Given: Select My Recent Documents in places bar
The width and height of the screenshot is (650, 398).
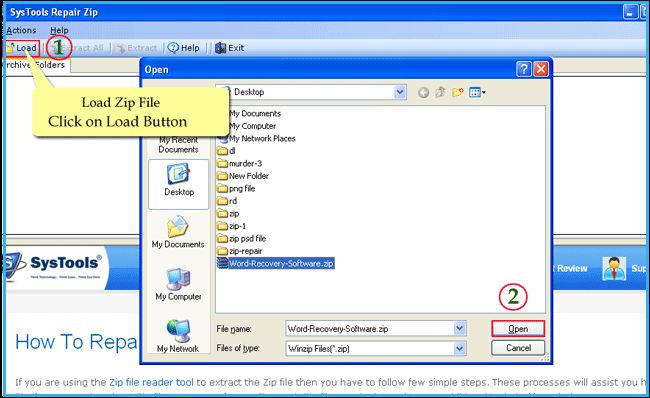Looking at the screenshot, I should tap(178, 144).
